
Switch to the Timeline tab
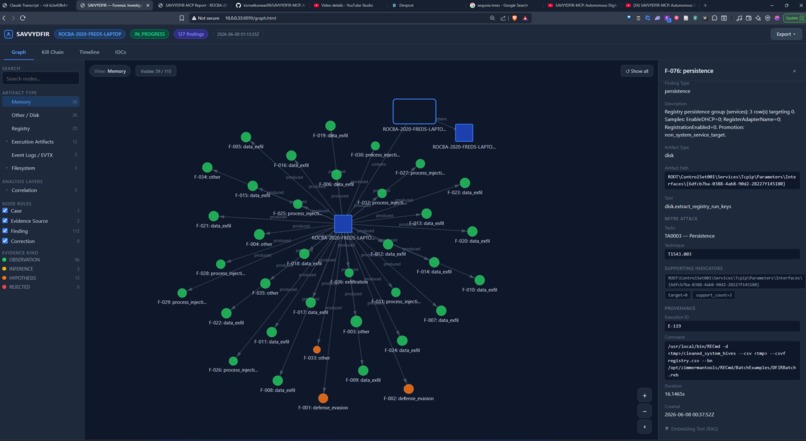click(x=89, y=52)
